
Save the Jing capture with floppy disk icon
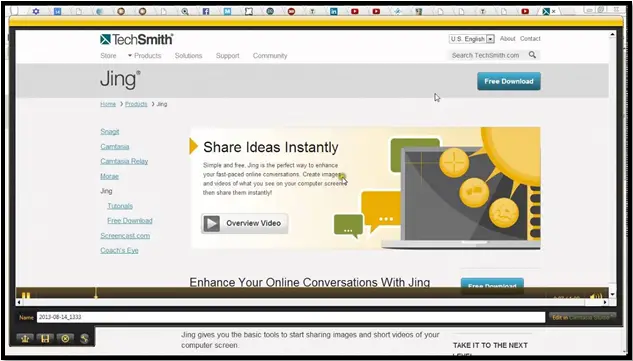(45, 338)
